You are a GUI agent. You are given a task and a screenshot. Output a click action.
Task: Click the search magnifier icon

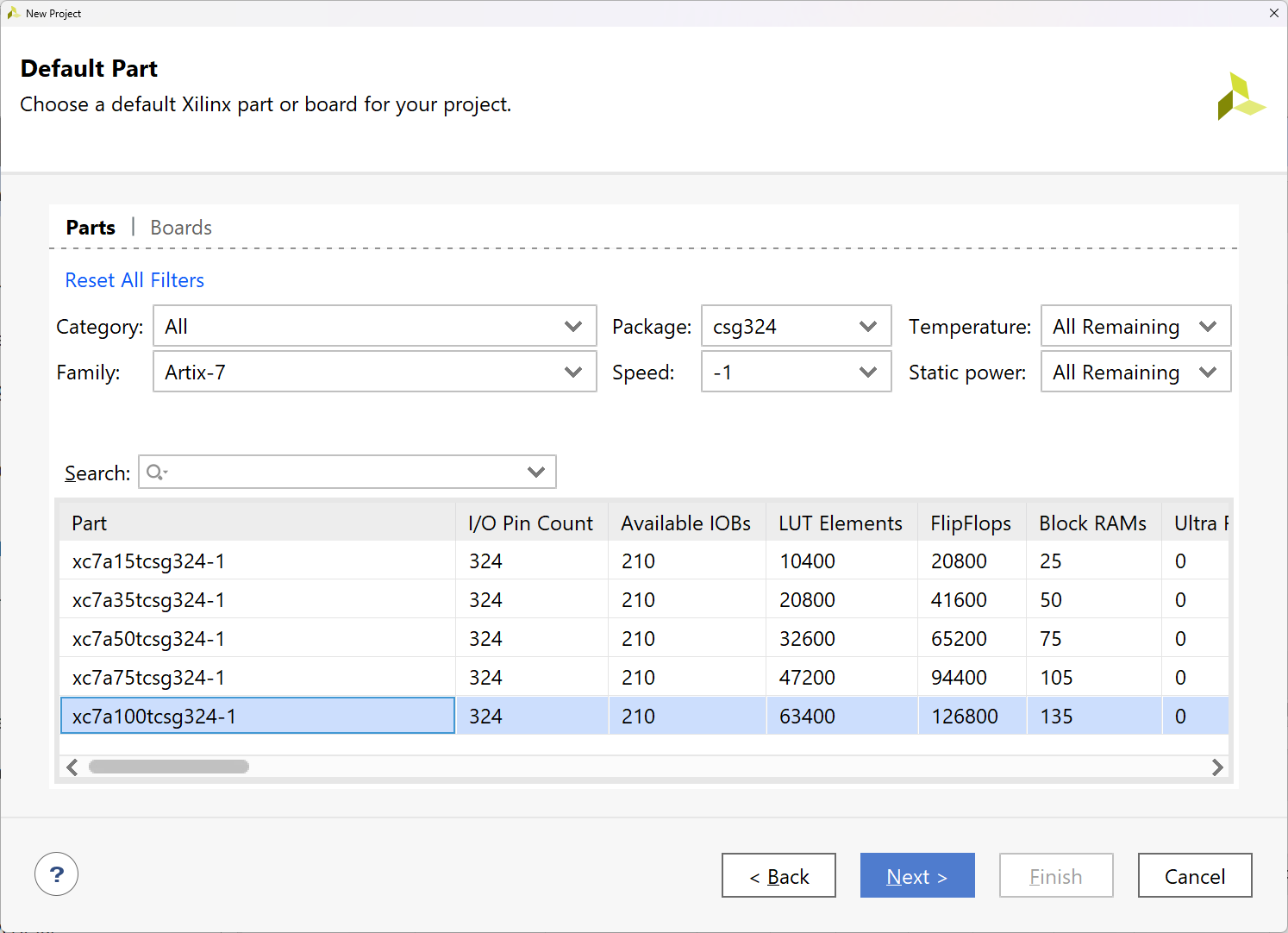click(x=155, y=472)
